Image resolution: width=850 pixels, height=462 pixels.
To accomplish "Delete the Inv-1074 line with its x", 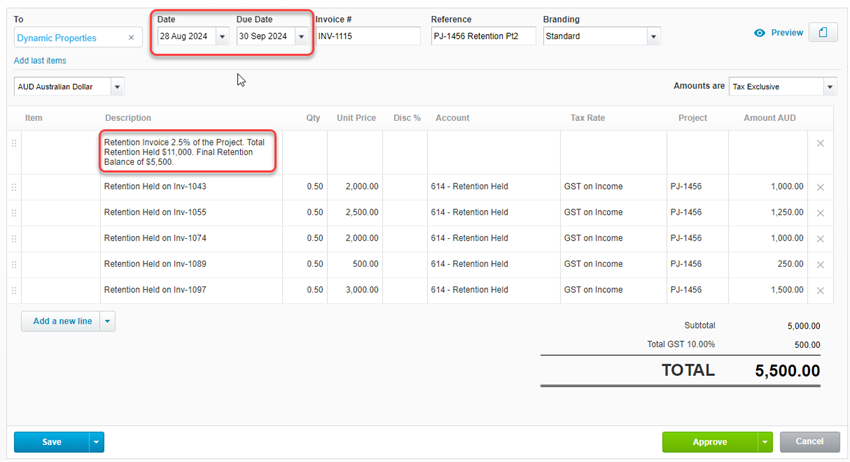I will pyautogui.click(x=820, y=239).
